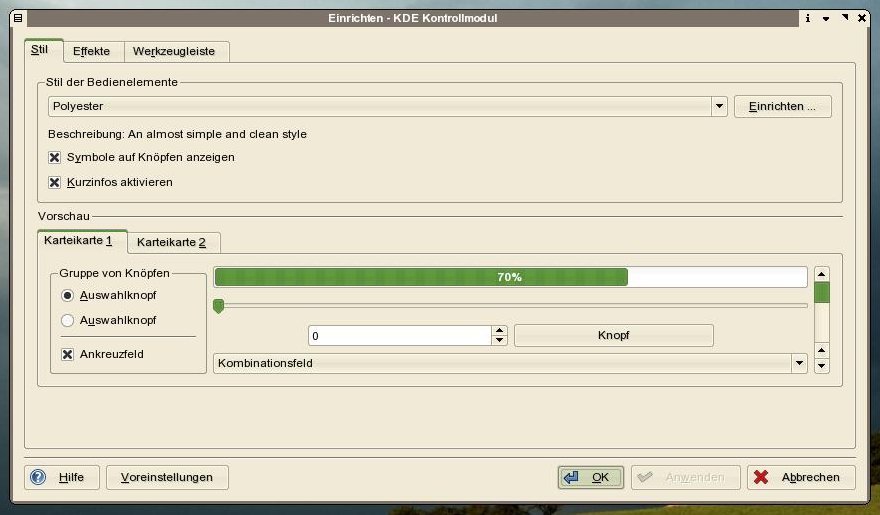Click the preview scrollbar bottom down arrow
This screenshot has width=880, height=515.
point(822,366)
